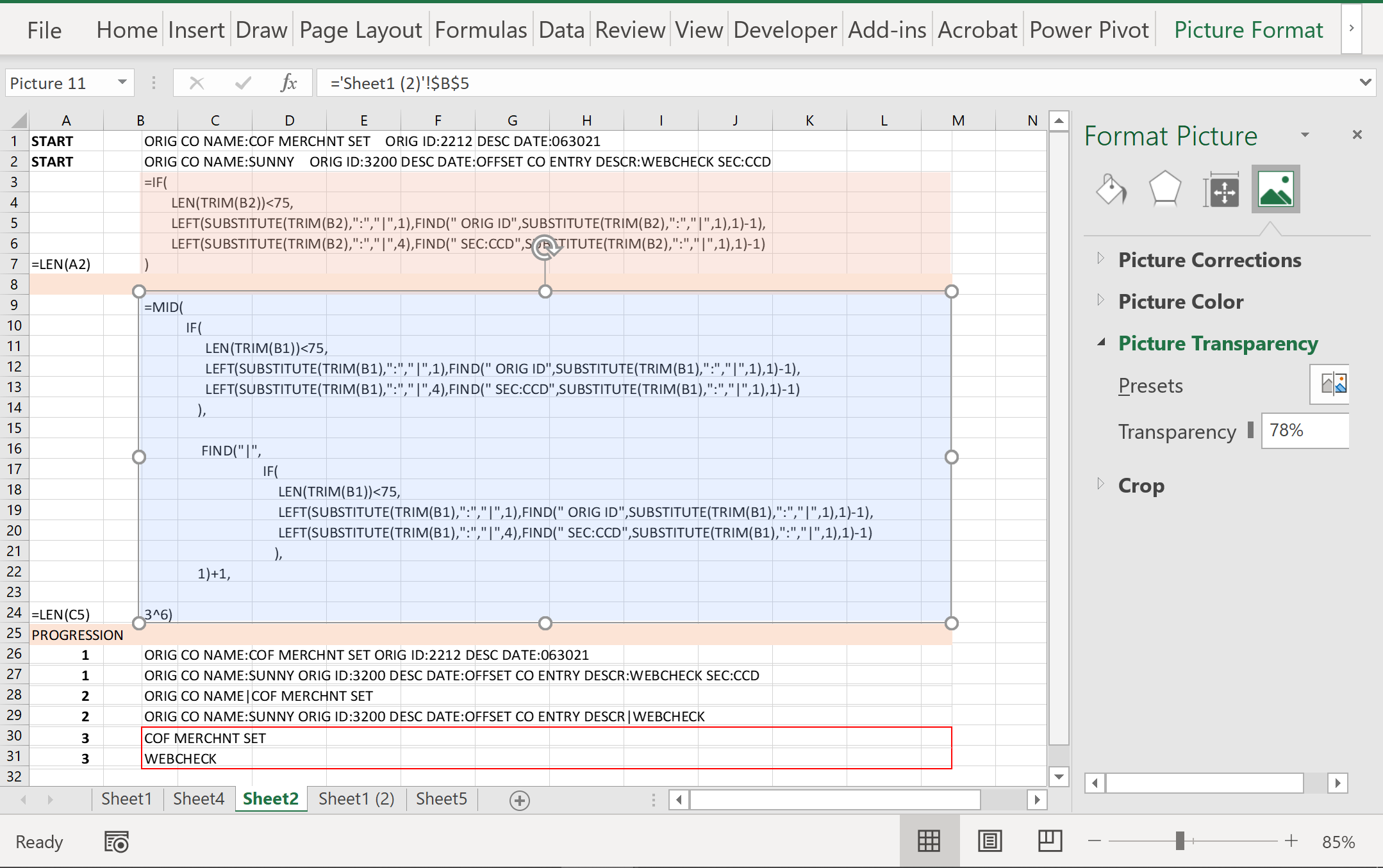Open the Effects pentagon icon tab
The height and width of the screenshot is (868, 1383).
coord(1164,190)
